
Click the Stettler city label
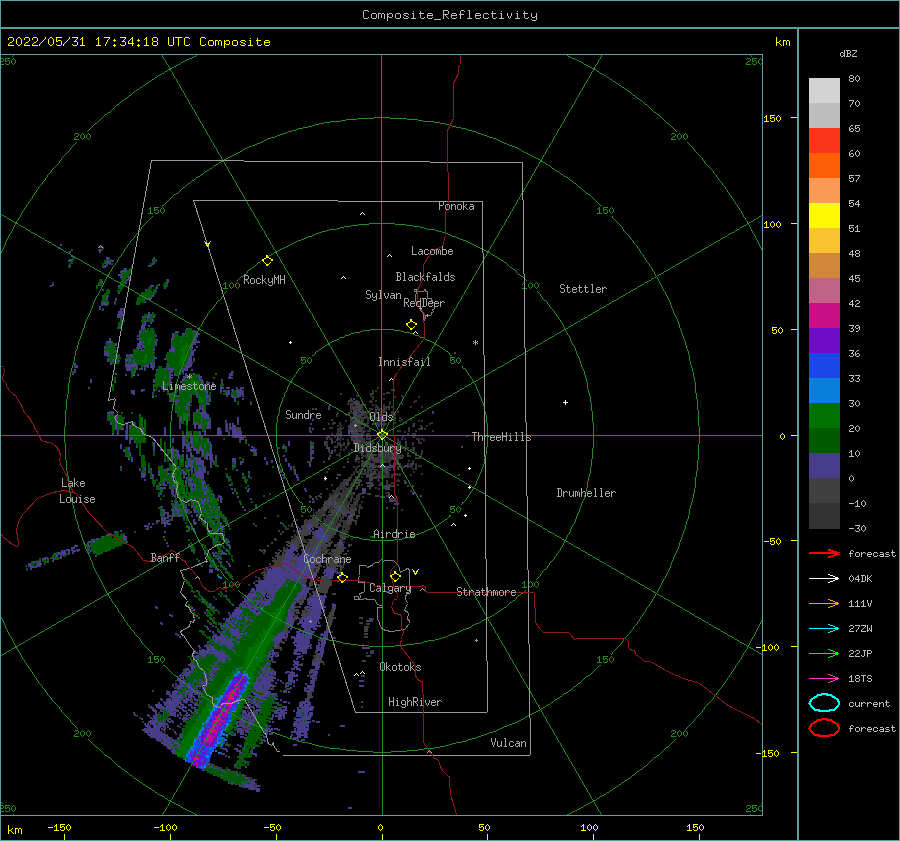583,289
